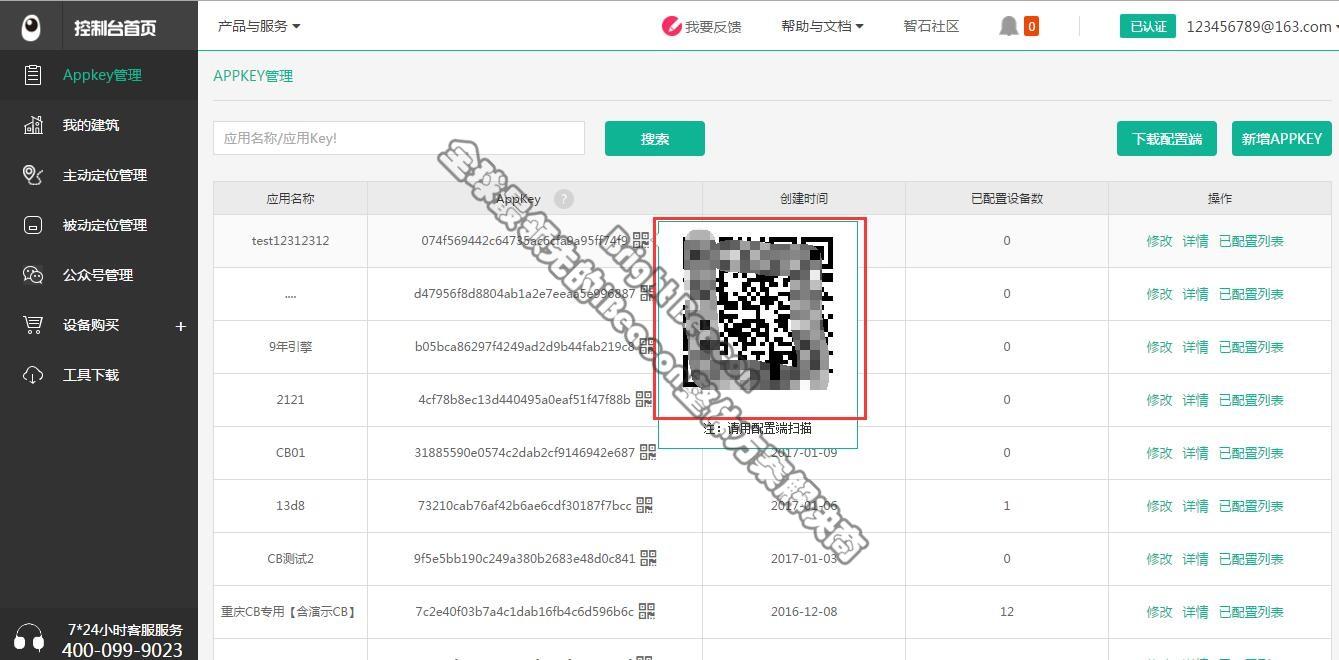Click the 被动定位管理 icon
Viewport: 1339px width, 660px height.
point(33,225)
